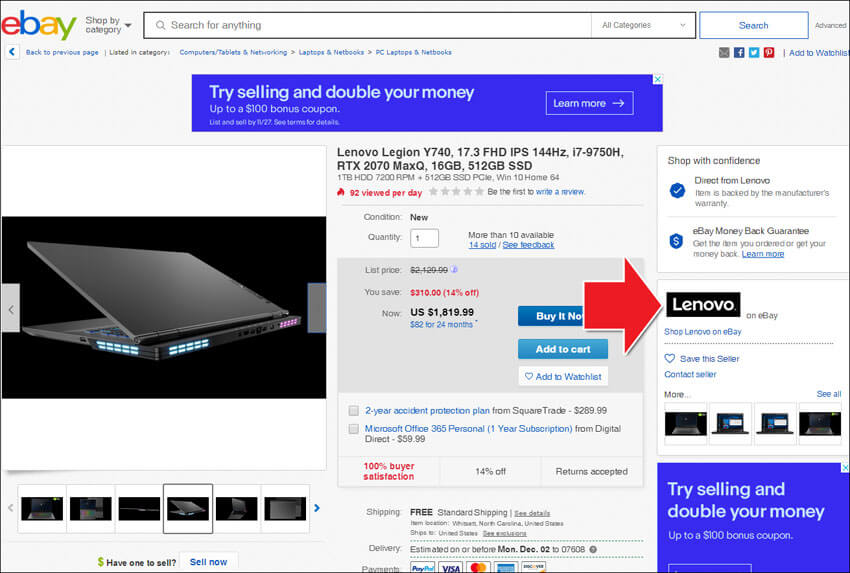Click PayPal payment icon
850x573 pixels.
point(422,568)
